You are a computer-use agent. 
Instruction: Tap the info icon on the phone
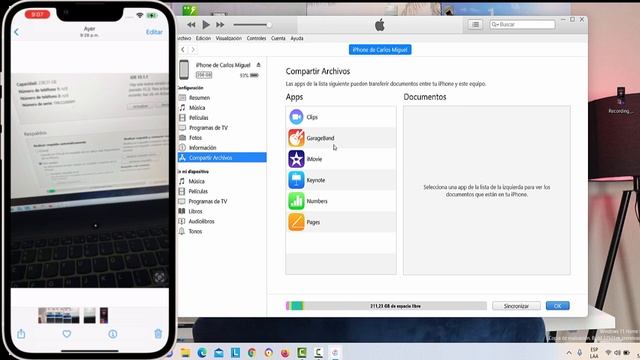pyautogui.click(x=113, y=334)
